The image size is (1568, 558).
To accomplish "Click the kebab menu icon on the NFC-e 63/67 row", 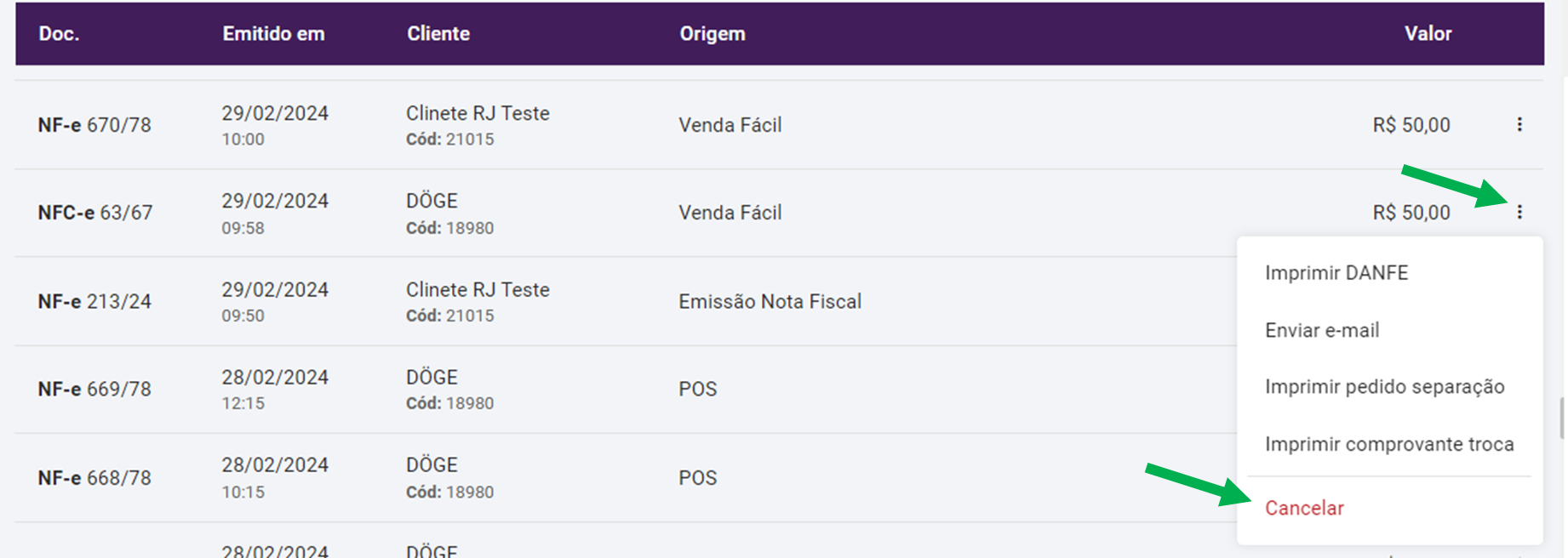I will coord(1519,213).
